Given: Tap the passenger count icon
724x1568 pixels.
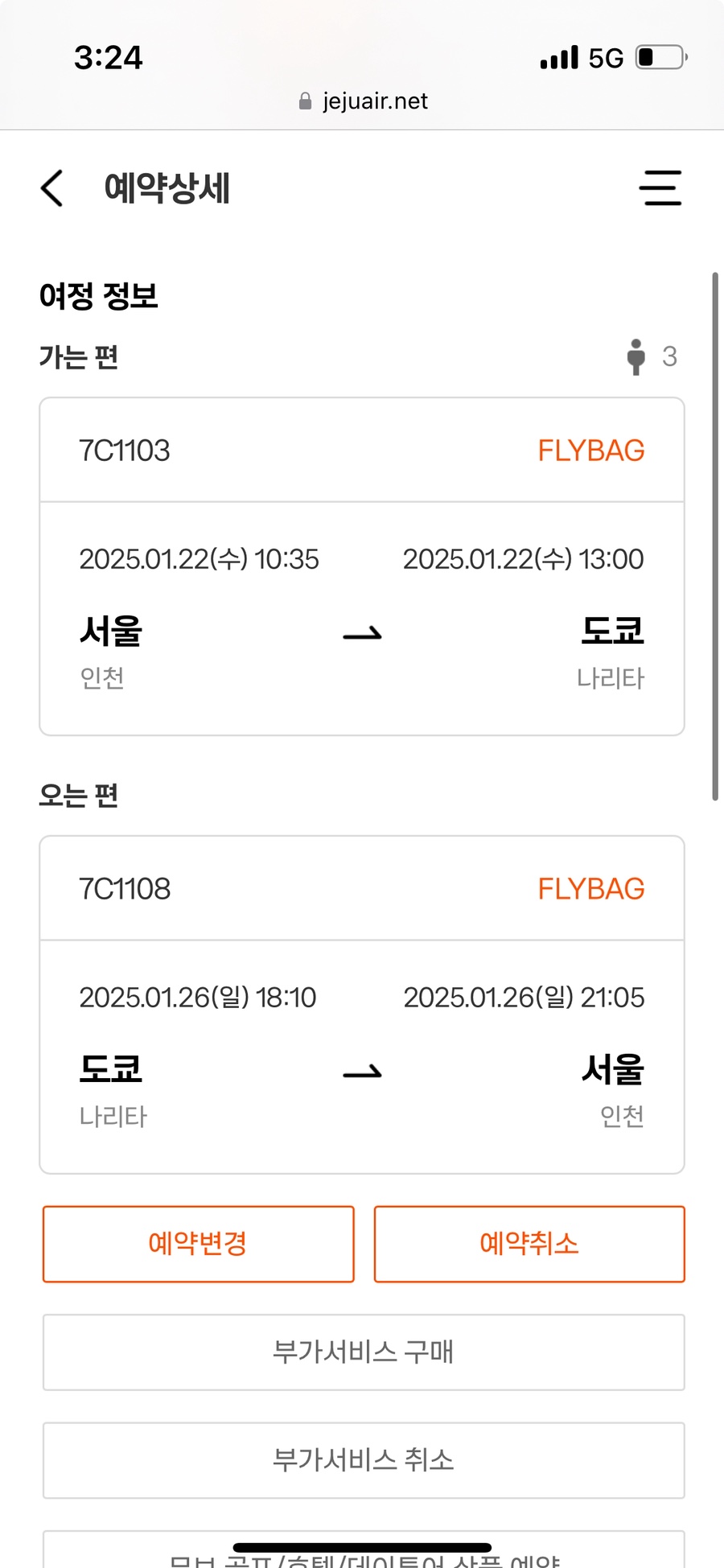Looking at the screenshot, I should 636,356.
